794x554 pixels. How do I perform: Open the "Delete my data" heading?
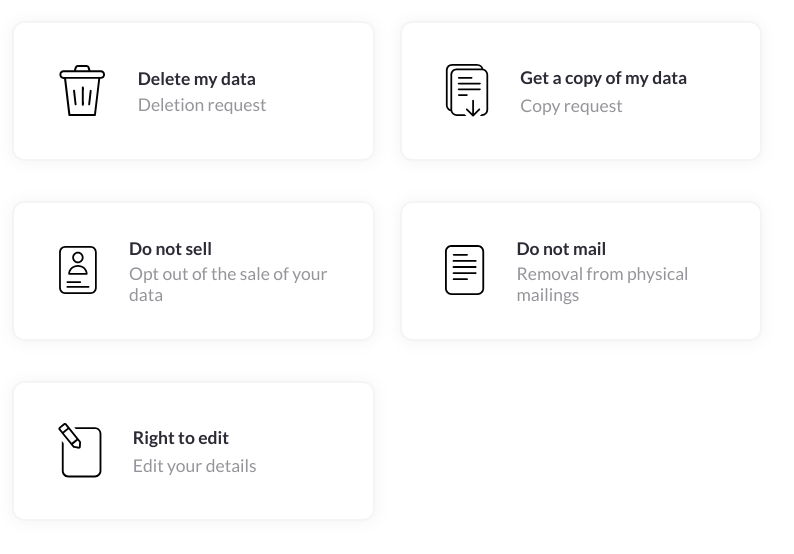pos(197,79)
